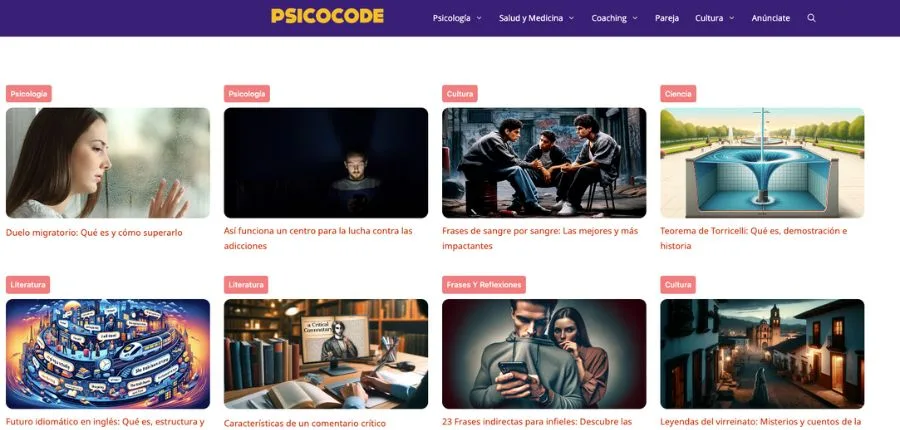Expand the Psicología menu chevron

[x=479, y=18]
